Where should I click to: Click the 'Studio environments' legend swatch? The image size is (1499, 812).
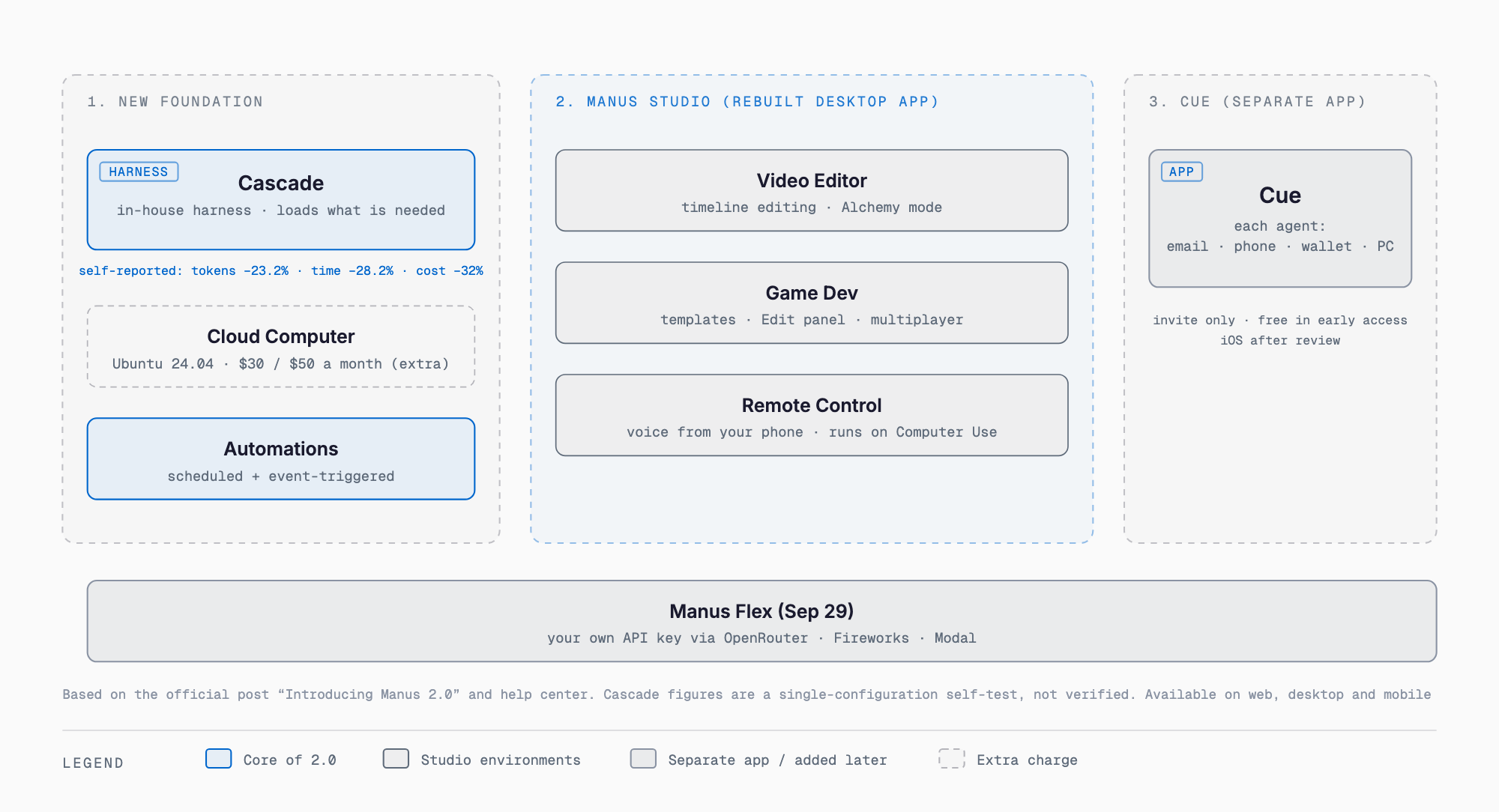pos(396,758)
